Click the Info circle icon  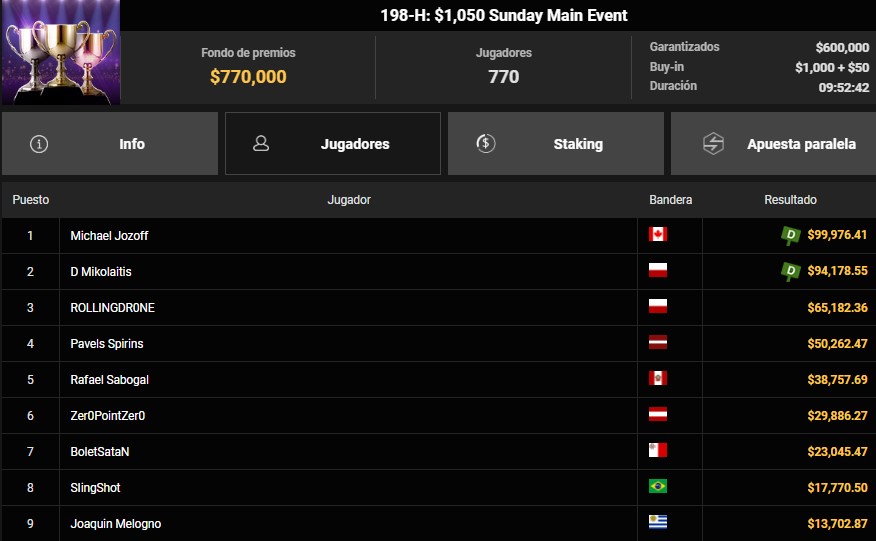(39, 144)
